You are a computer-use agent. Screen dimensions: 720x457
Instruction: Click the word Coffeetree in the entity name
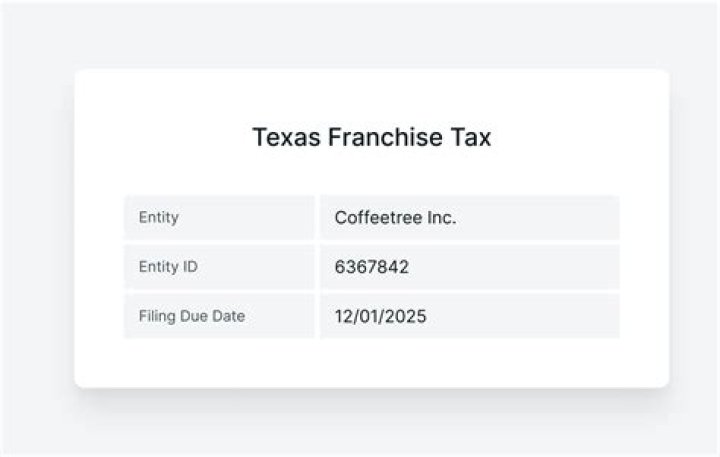tap(377, 217)
